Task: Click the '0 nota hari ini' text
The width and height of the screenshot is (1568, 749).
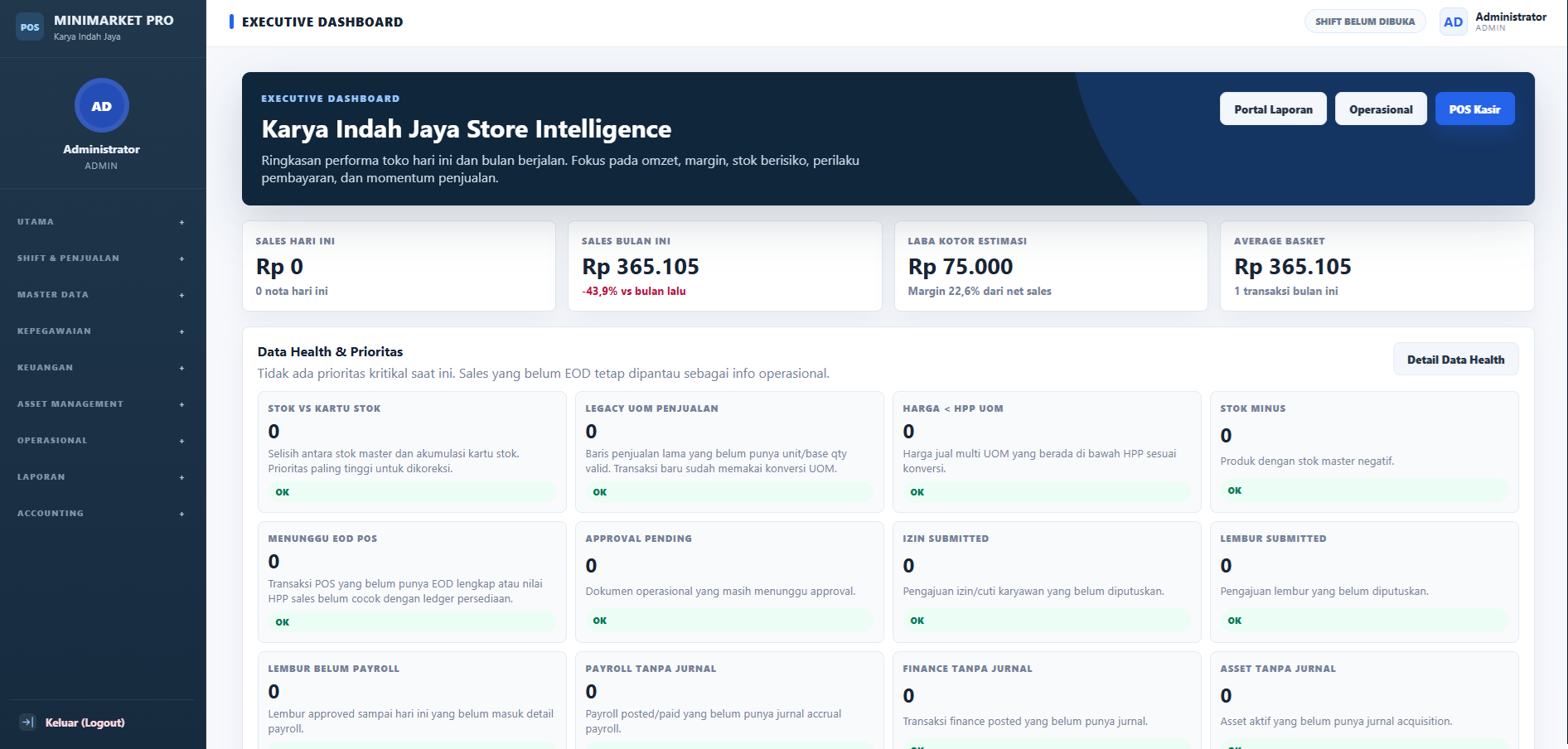Action: click(x=292, y=291)
